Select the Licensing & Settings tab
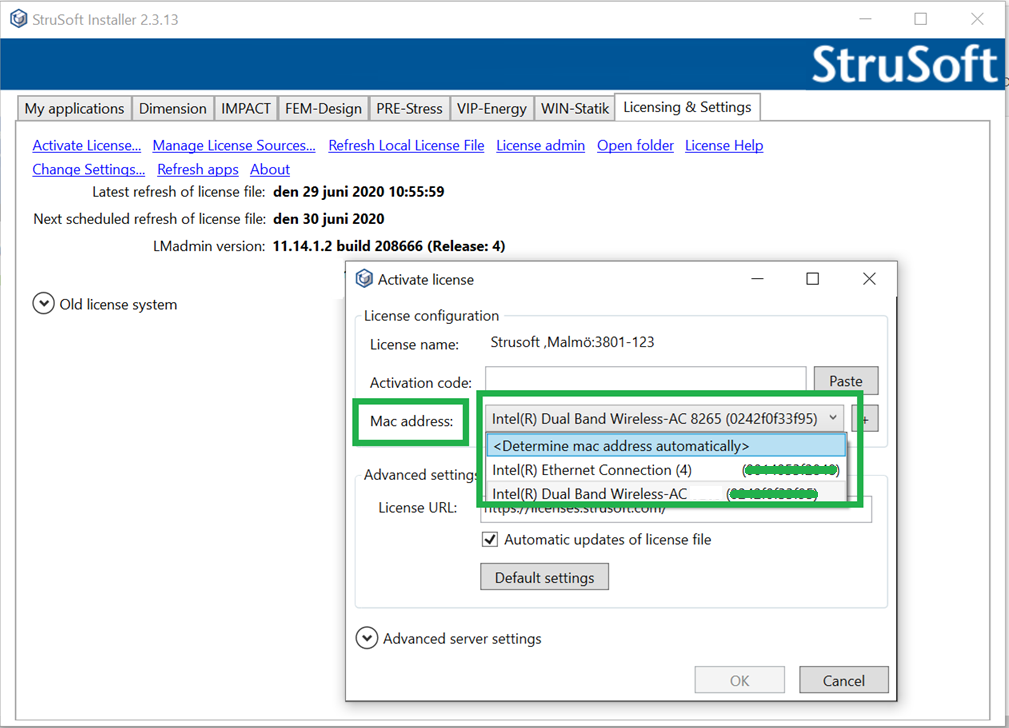1009x728 pixels. (x=687, y=107)
